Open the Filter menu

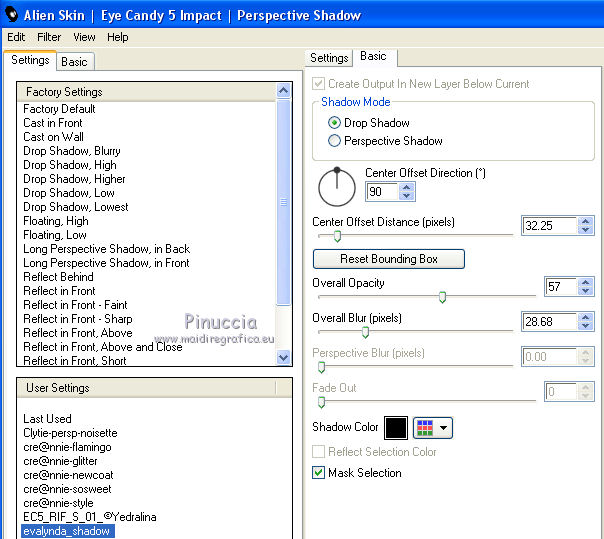click(49, 37)
